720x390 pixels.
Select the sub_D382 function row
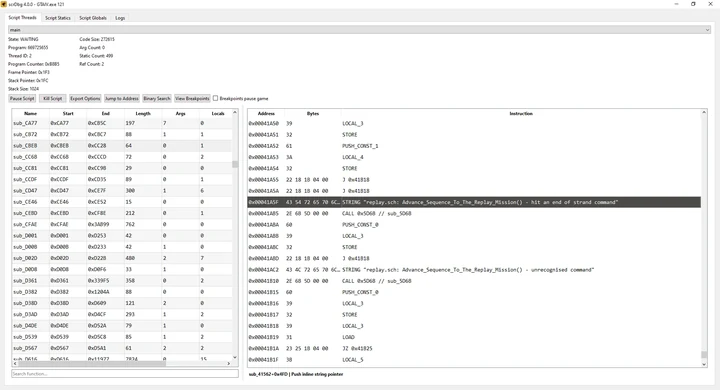[122, 292]
